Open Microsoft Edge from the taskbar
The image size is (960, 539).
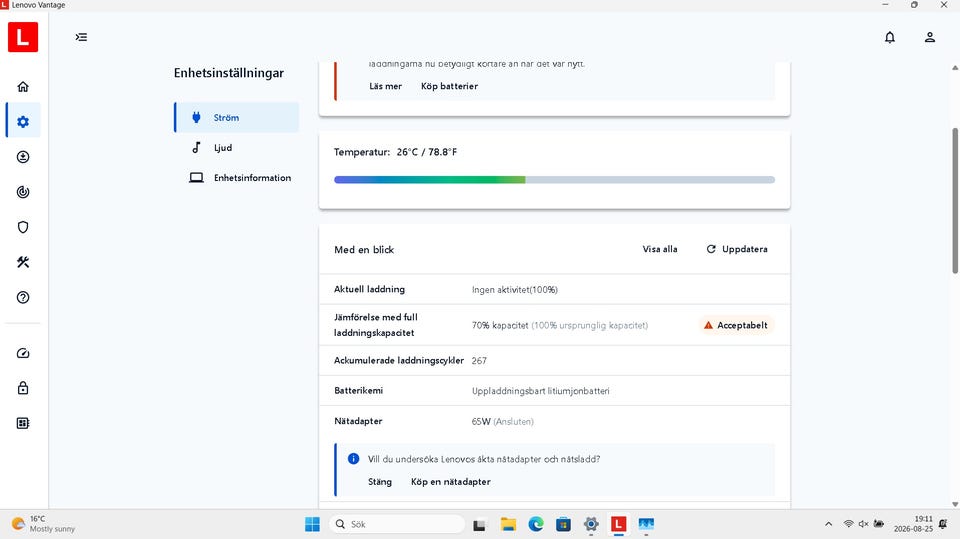coord(536,524)
